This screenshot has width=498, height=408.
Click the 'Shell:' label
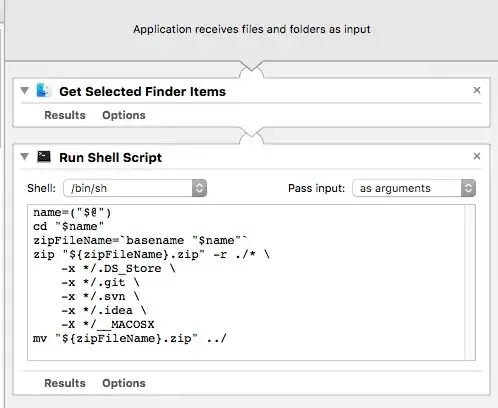[42, 188]
